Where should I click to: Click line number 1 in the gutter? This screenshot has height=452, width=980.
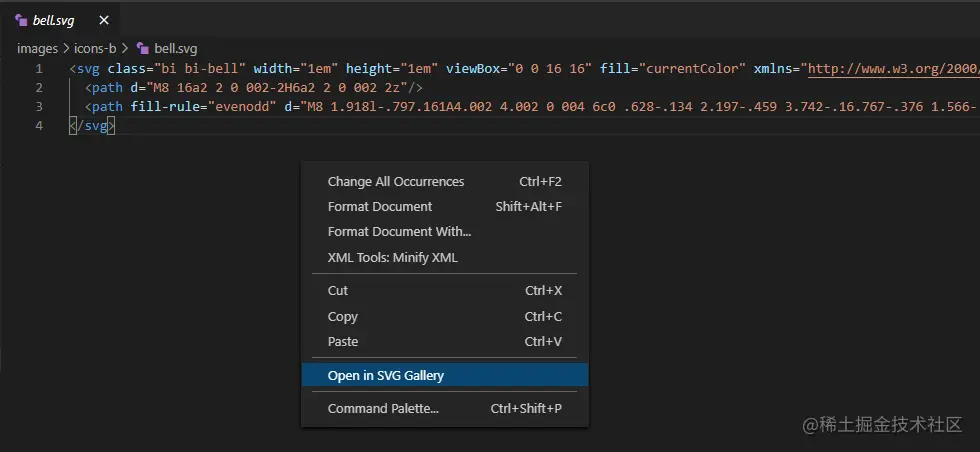click(x=38, y=69)
